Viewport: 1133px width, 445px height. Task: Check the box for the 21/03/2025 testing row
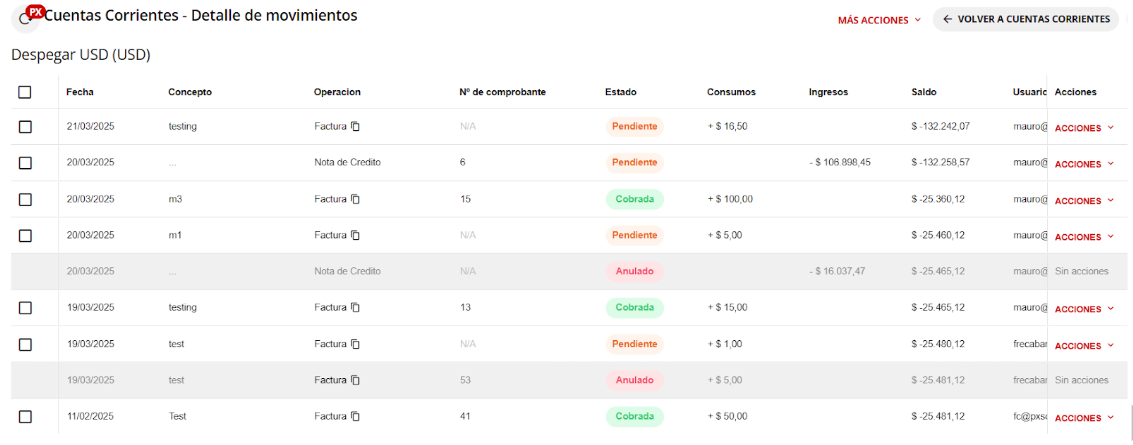25,127
